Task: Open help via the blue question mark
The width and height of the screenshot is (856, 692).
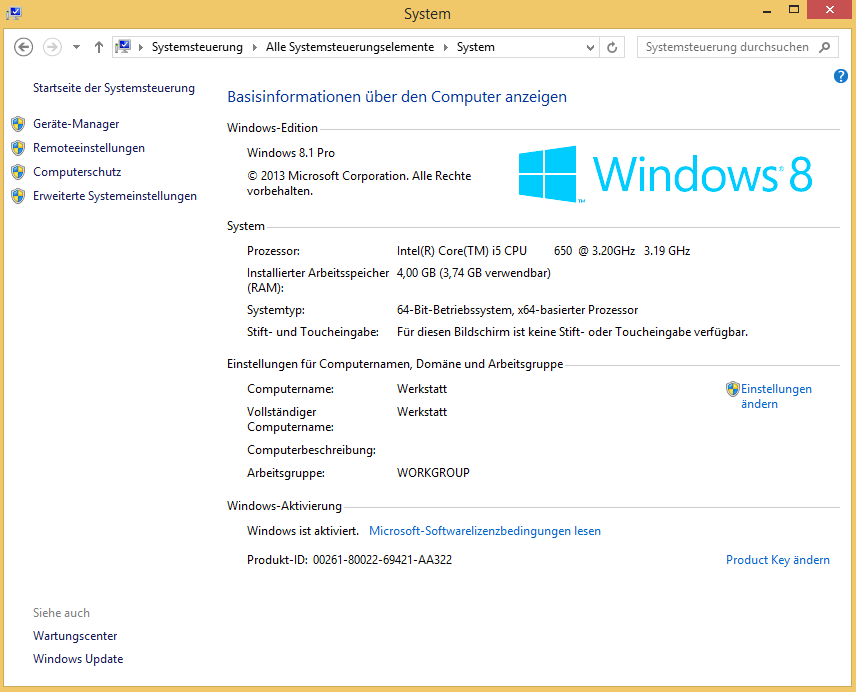Action: coord(841,76)
